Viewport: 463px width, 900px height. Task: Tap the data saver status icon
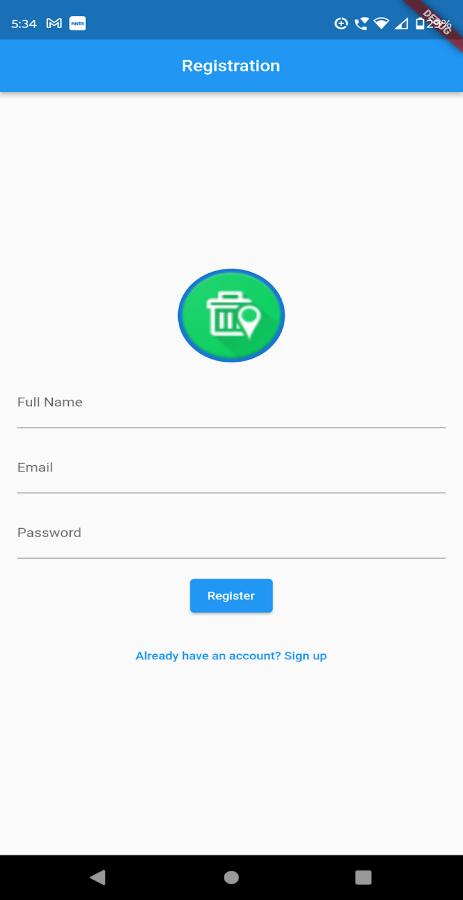coord(341,24)
